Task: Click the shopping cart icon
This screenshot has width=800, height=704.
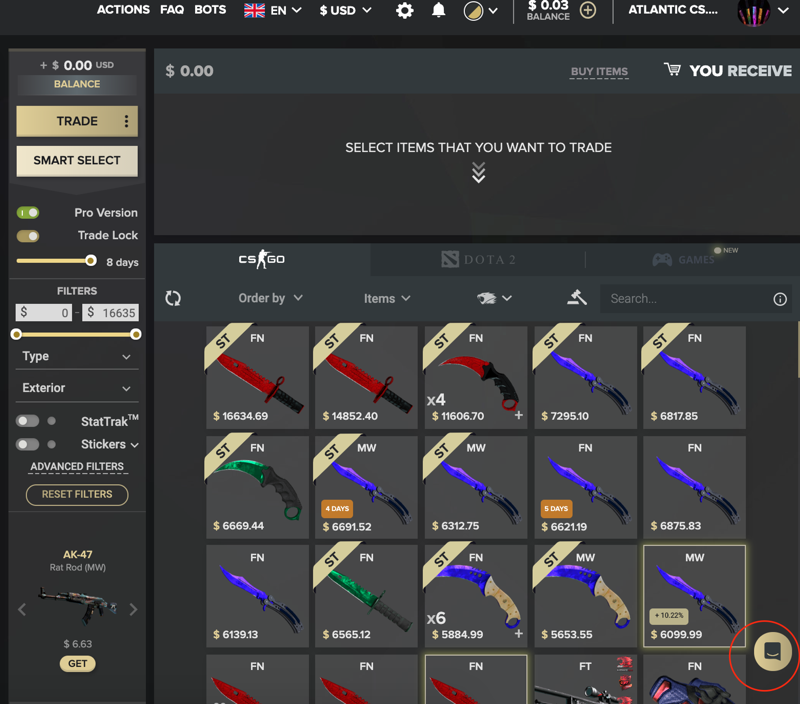Action: click(x=672, y=69)
